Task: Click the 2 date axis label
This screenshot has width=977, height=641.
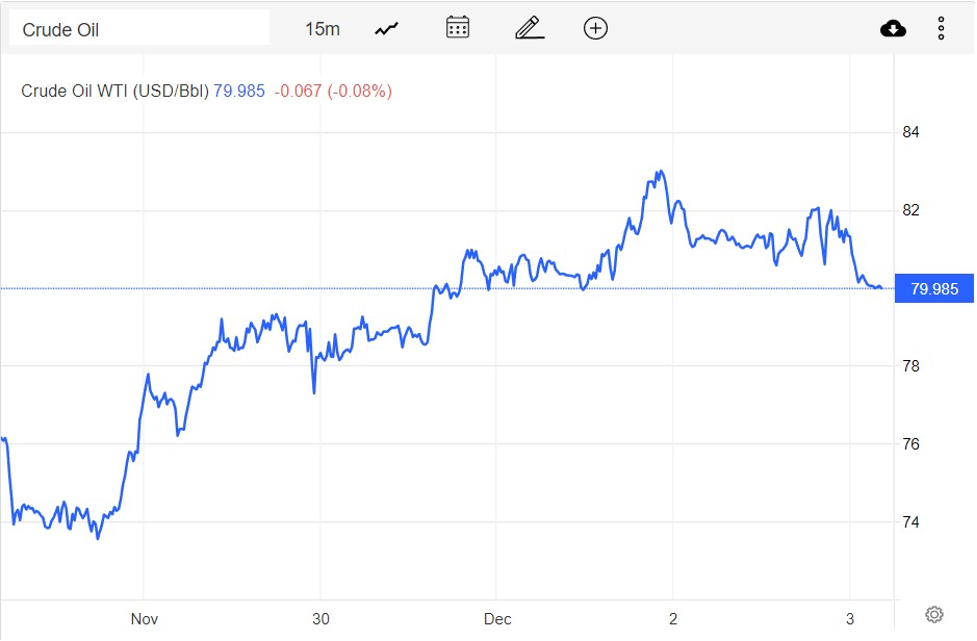Action: 673,619
